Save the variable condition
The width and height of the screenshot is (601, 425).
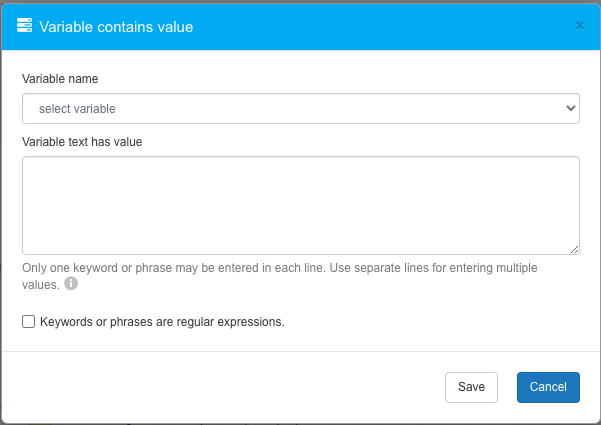point(471,387)
